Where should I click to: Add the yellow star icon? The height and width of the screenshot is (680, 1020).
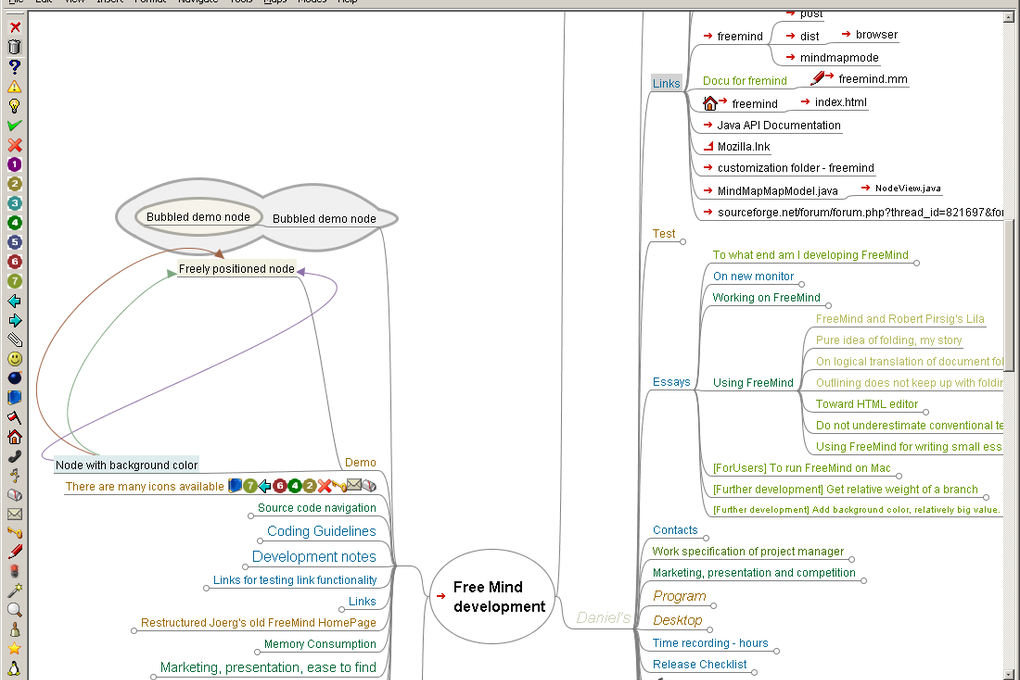[14, 649]
